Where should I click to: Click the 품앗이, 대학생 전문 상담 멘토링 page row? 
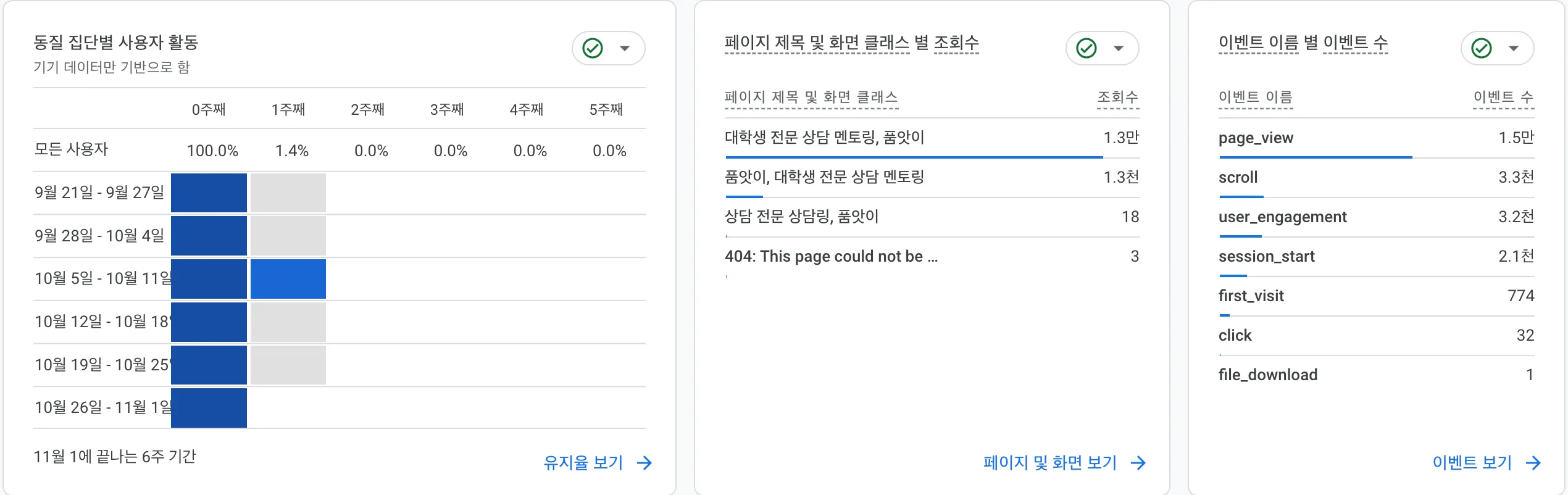(x=932, y=178)
